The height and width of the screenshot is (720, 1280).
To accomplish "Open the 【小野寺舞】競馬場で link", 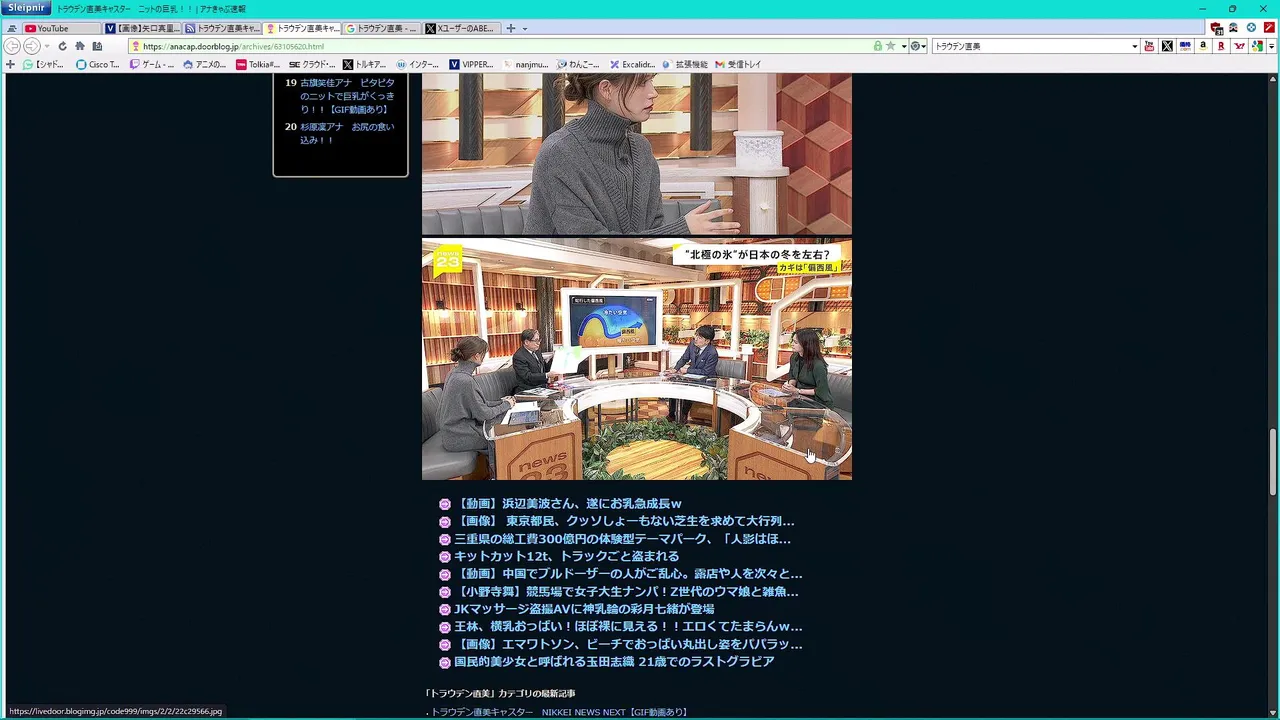I will [x=626, y=592].
